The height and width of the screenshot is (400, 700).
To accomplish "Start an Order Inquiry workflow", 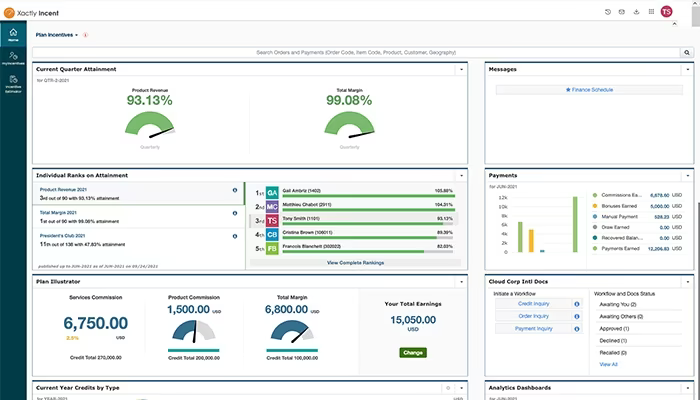I will point(533,316).
